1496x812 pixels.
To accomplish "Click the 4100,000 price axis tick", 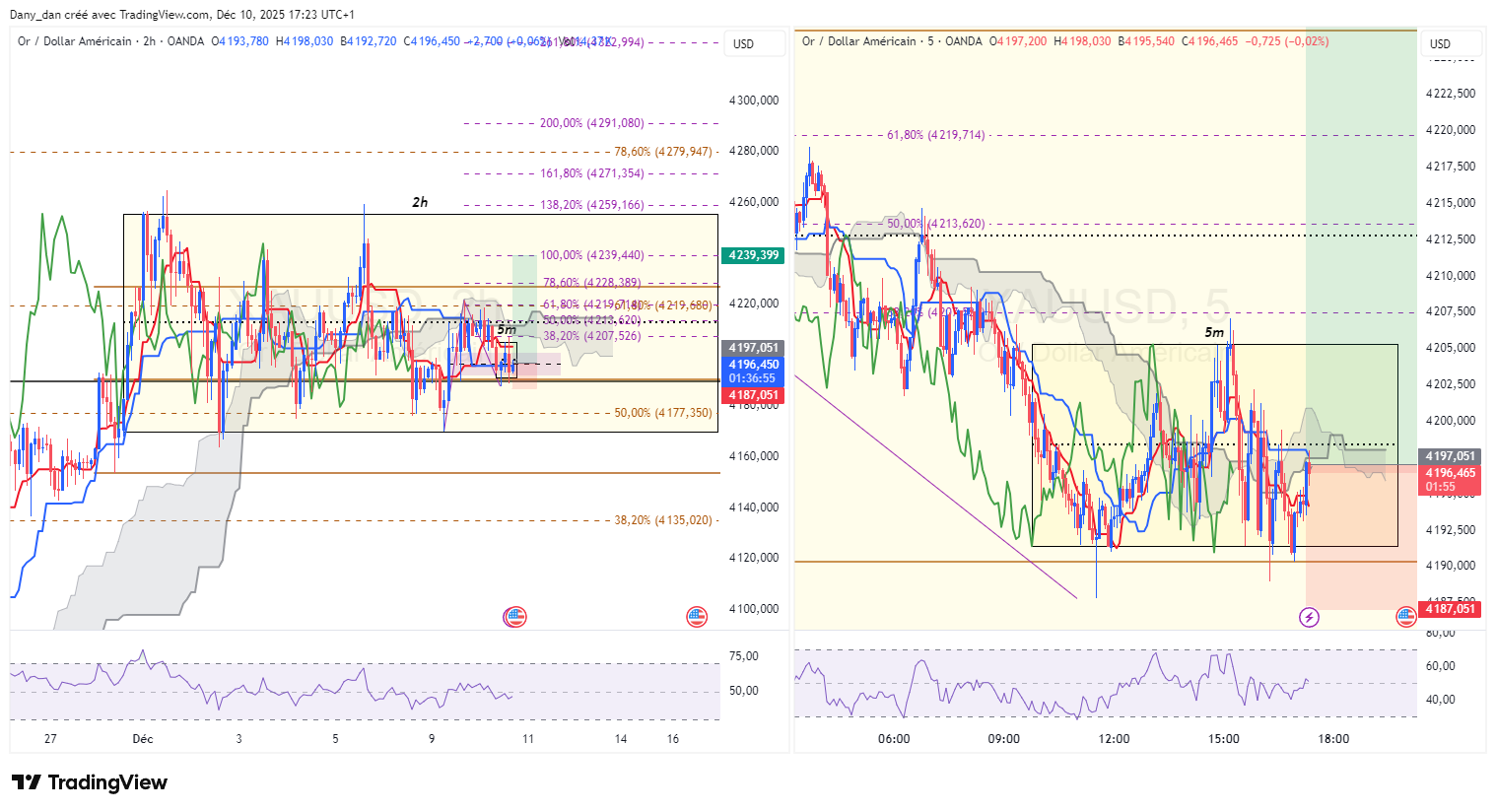I will [x=754, y=609].
